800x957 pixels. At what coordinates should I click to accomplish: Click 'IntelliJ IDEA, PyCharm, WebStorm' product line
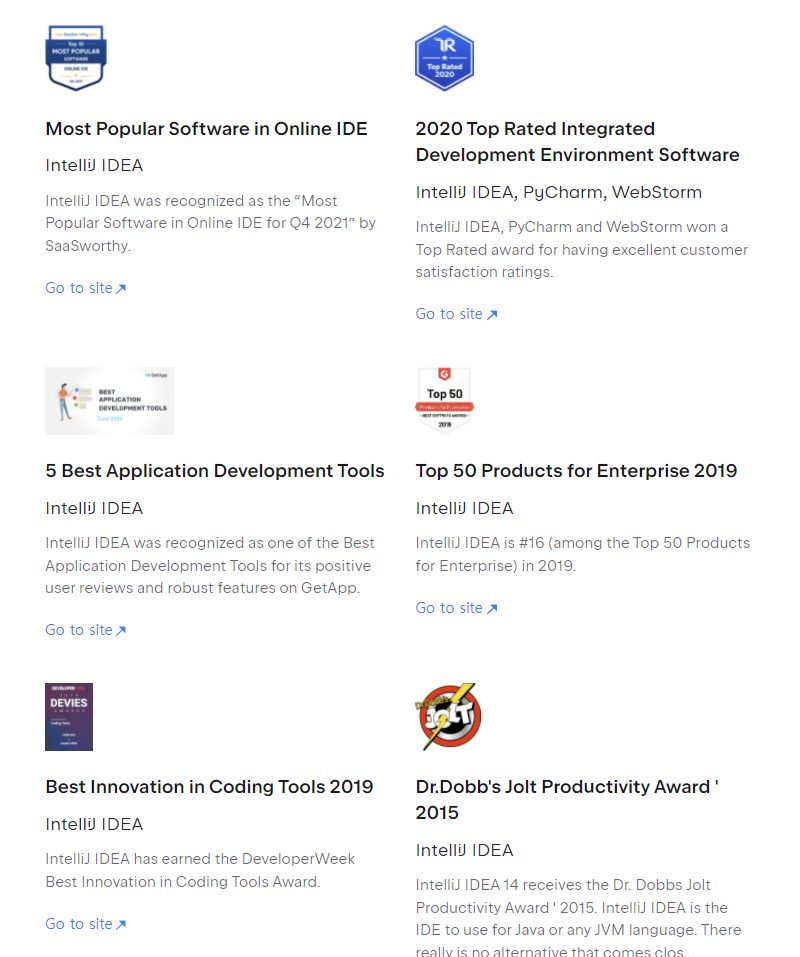coord(558,192)
